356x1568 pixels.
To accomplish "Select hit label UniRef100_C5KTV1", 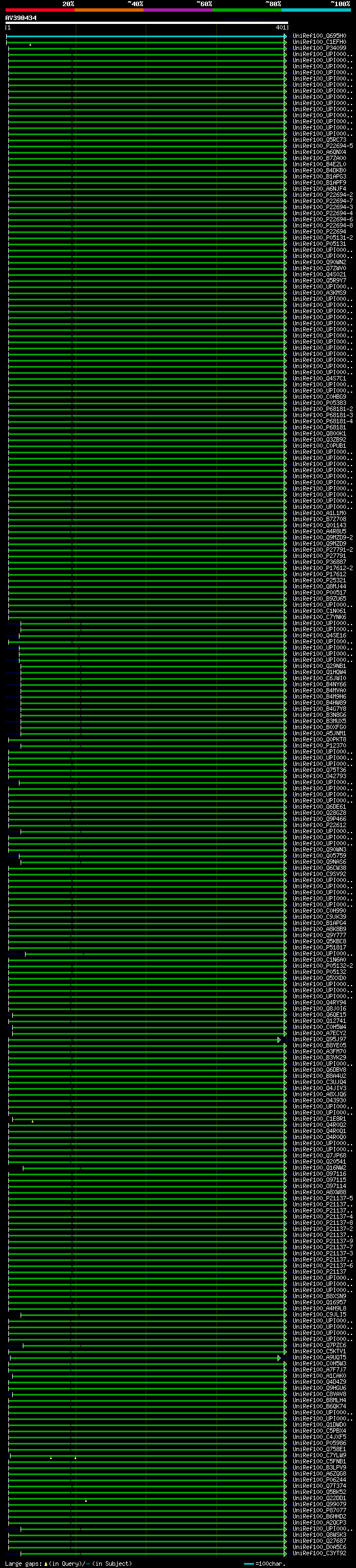I will click(319, 1351).
